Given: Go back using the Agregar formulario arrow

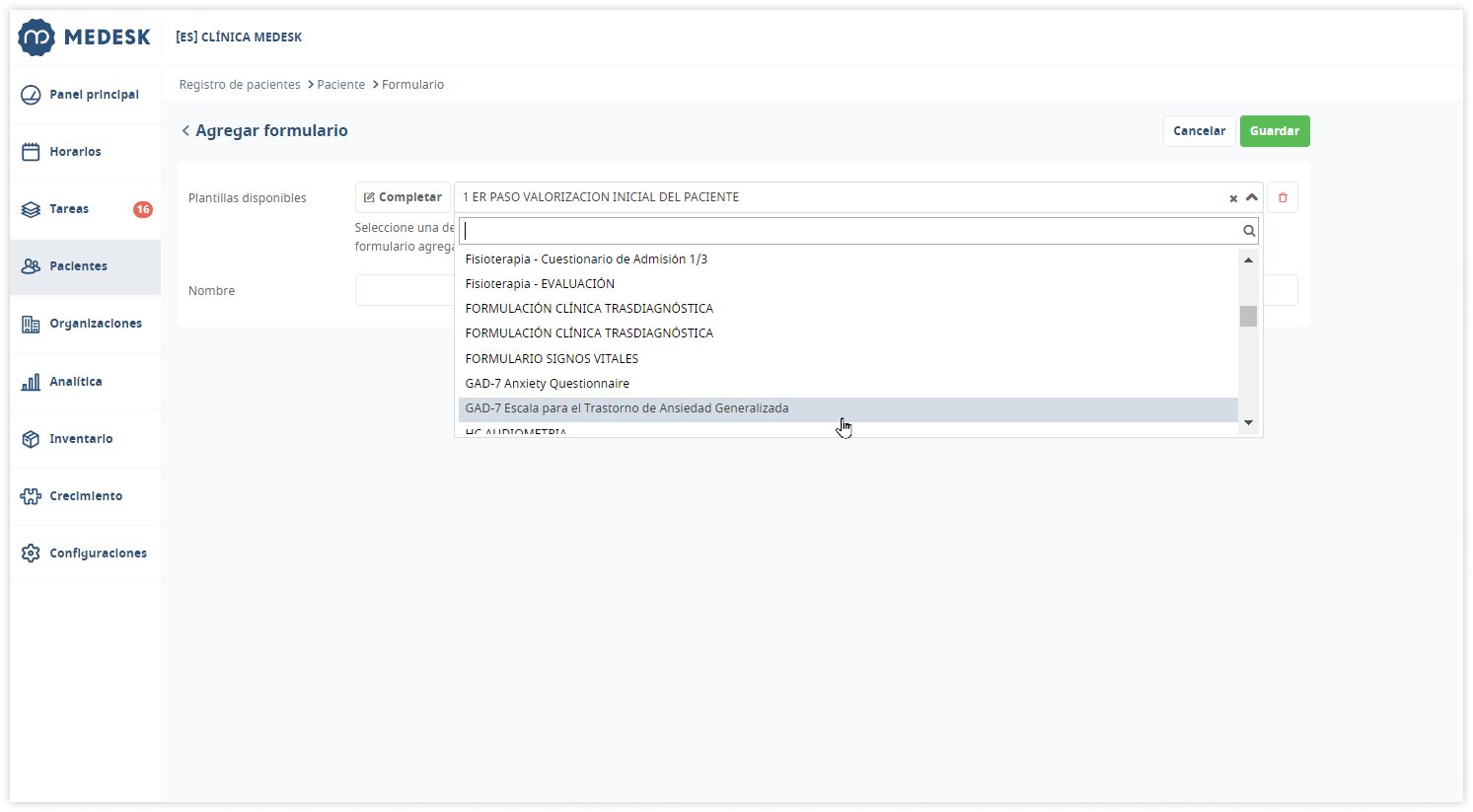Looking at the screenshot, I should pyautogui.click(x=185, y=130).
